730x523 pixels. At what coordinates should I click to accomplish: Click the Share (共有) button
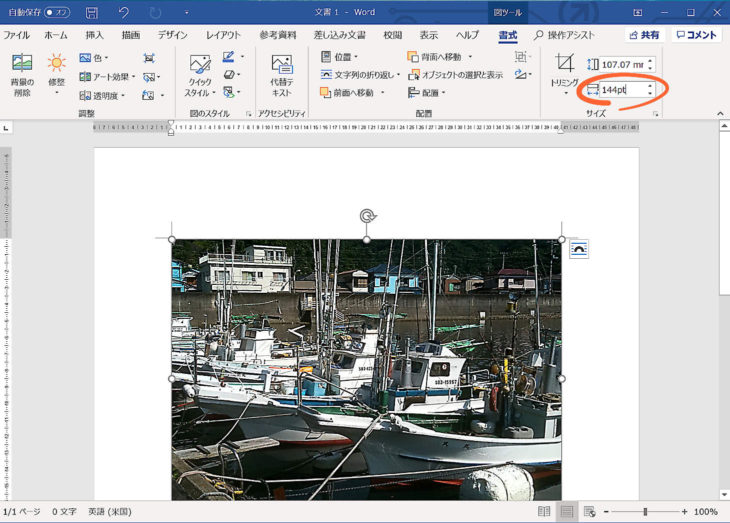click(x=643, y=35)
